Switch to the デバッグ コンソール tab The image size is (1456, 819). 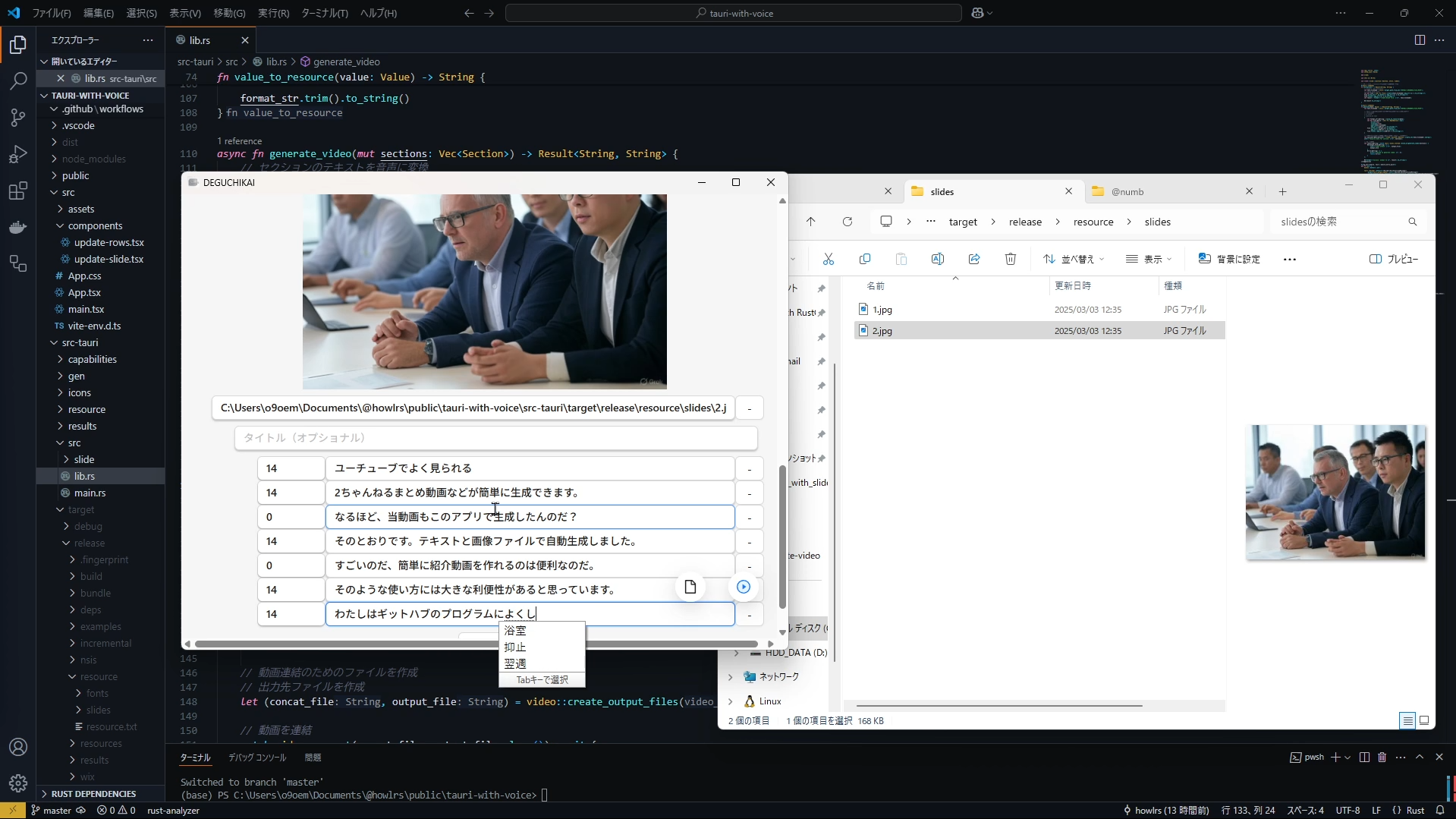257,758
